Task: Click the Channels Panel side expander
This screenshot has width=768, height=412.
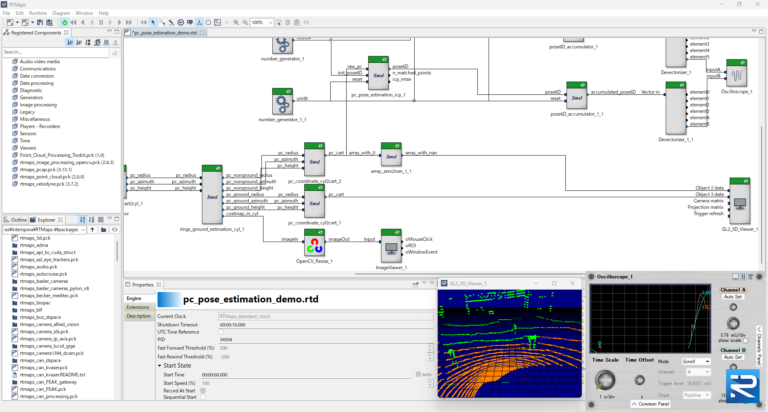Action: tap(760, 346)
